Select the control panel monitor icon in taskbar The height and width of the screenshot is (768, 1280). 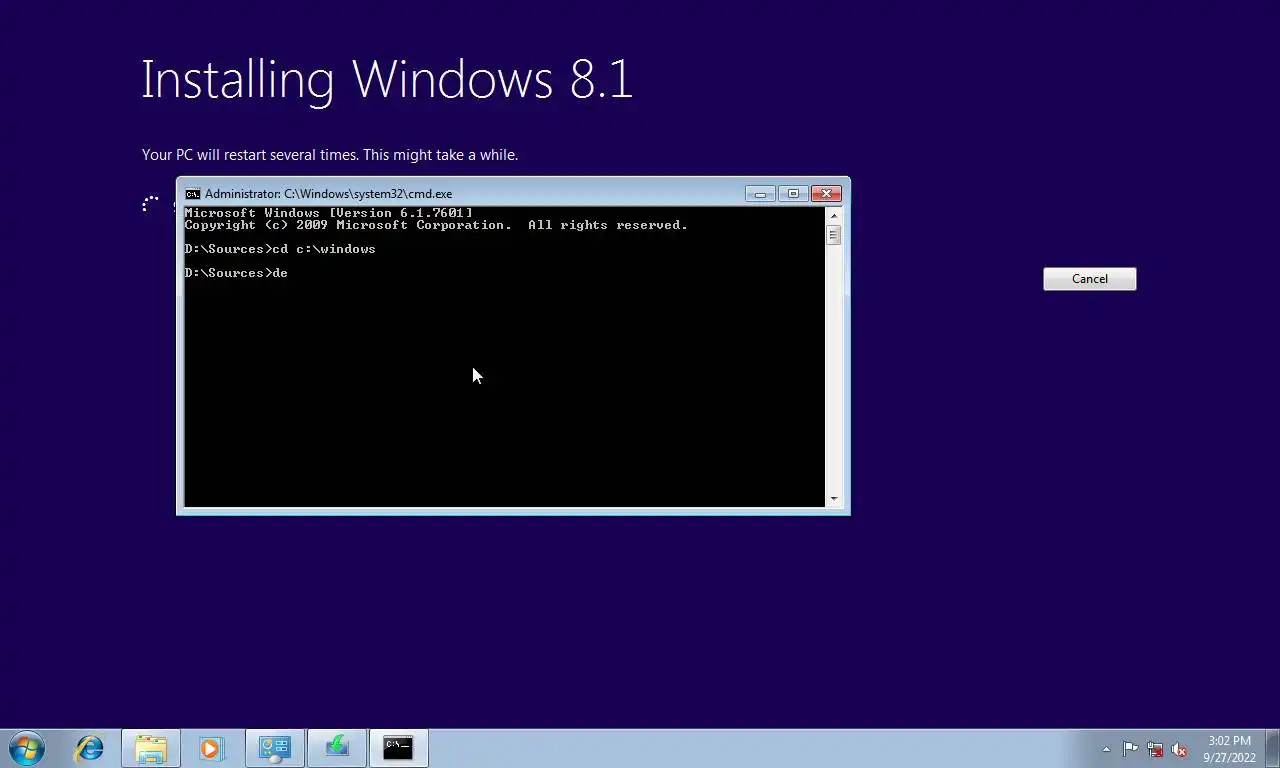(274, 748)
